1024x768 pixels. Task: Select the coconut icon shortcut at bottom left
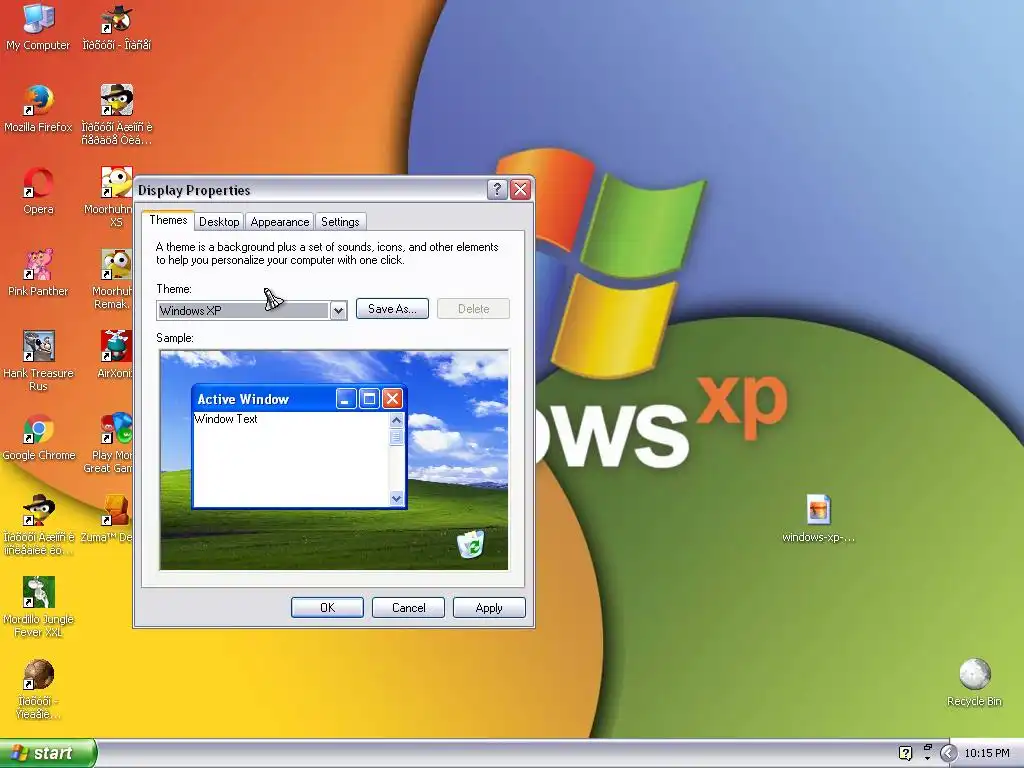point(38,690)
